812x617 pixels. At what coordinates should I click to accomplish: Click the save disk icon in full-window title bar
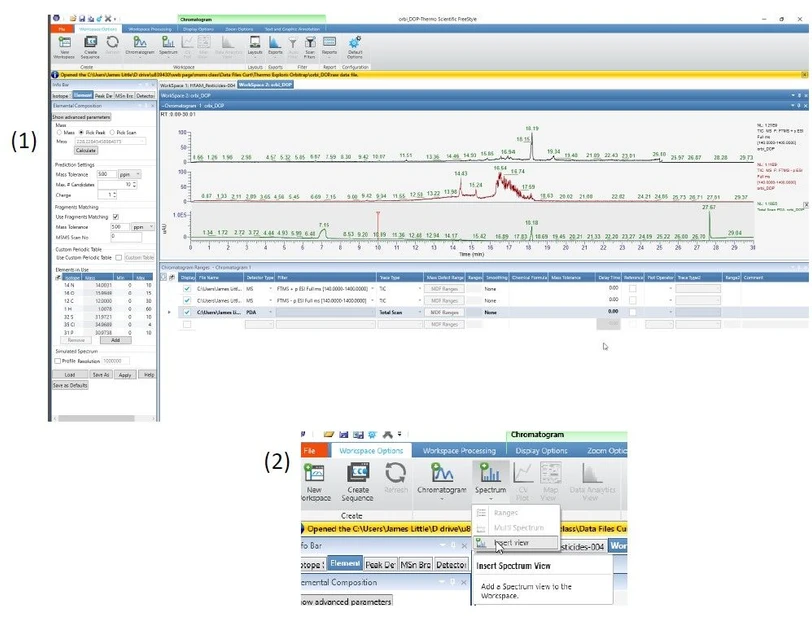pyautogui.click(x=82, y=19)
